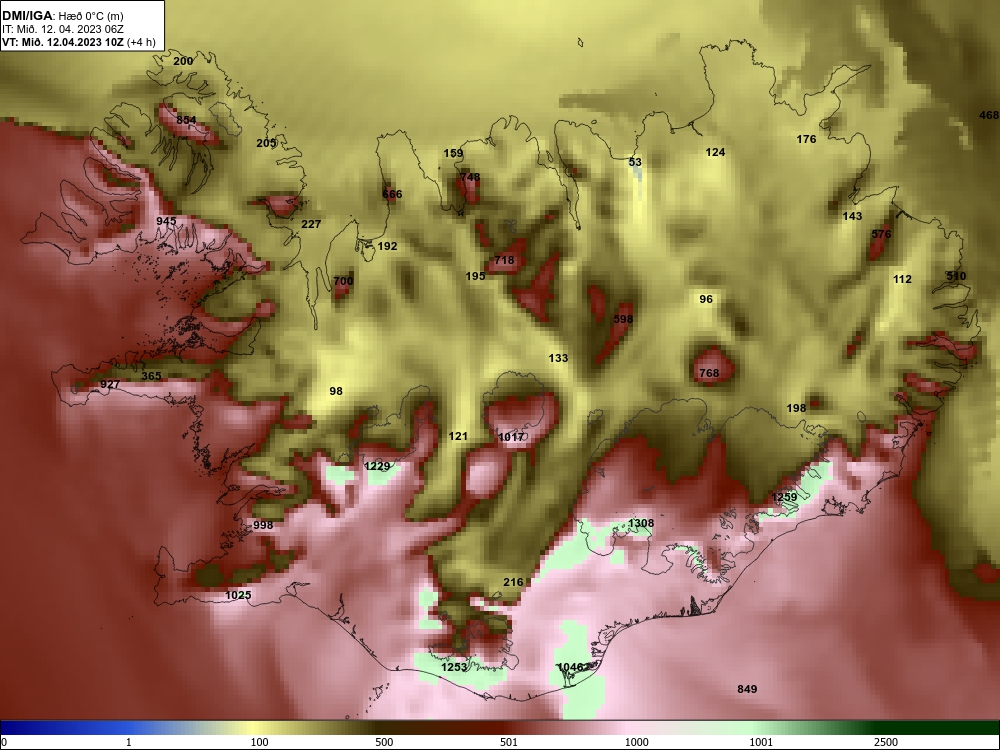
Task: Click the color scale label 1
Action: pos(129,742)
